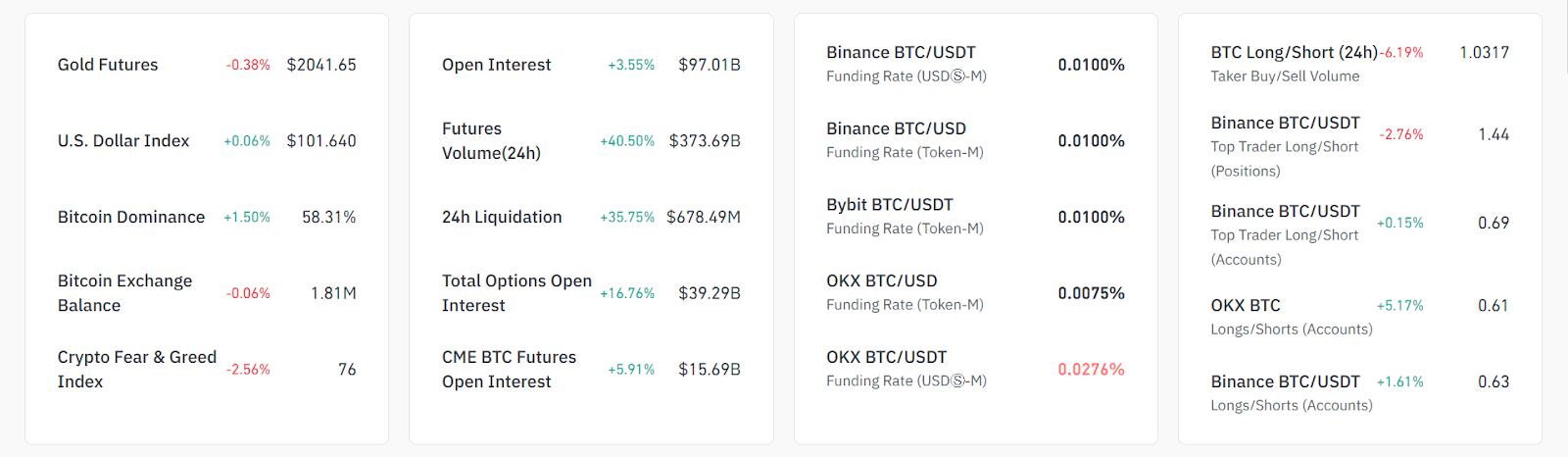Click Futures Volume(24h) label
This screenshot has width=1568, height=457.
(x=491, y=141)
